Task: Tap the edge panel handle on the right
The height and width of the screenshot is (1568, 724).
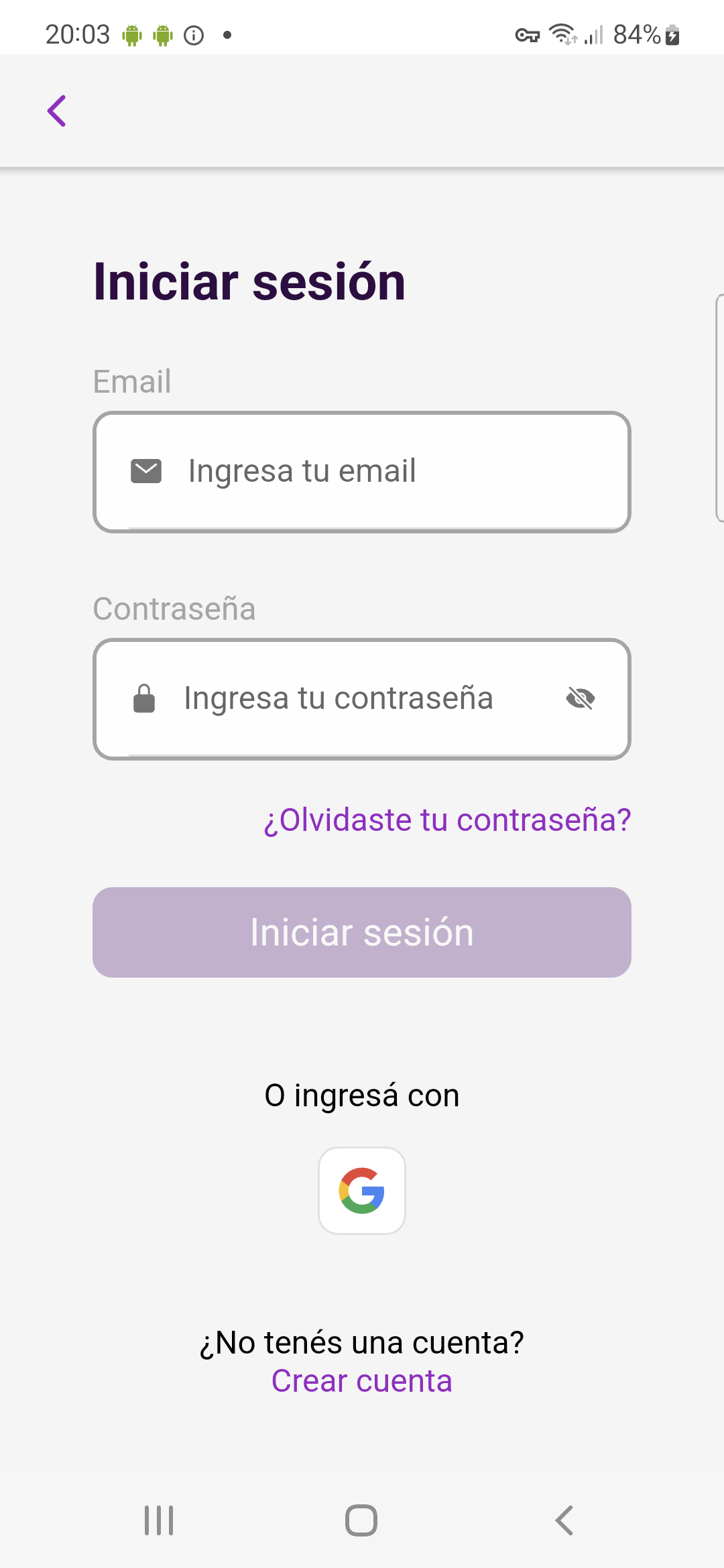Action: (x=719, y=407)
